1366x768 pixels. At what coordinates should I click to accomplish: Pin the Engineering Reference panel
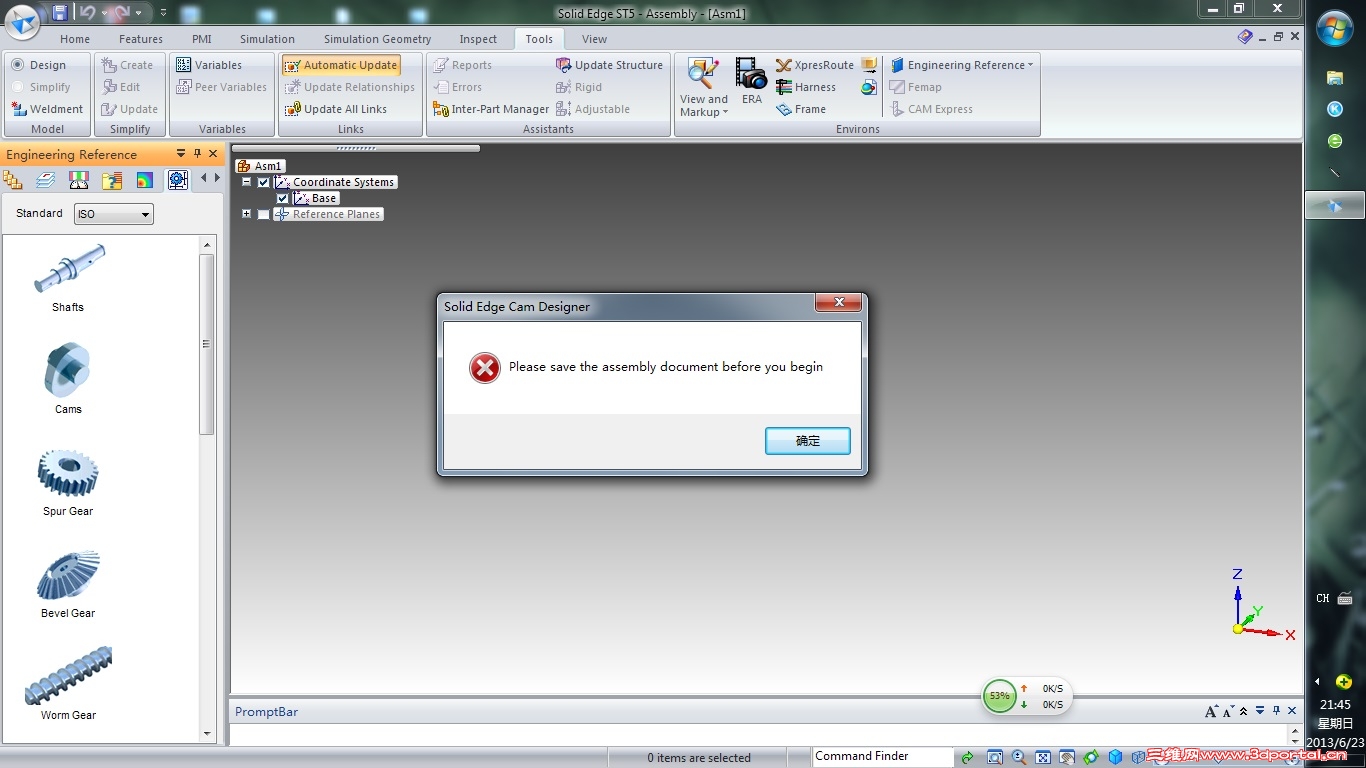coord(197,154)
